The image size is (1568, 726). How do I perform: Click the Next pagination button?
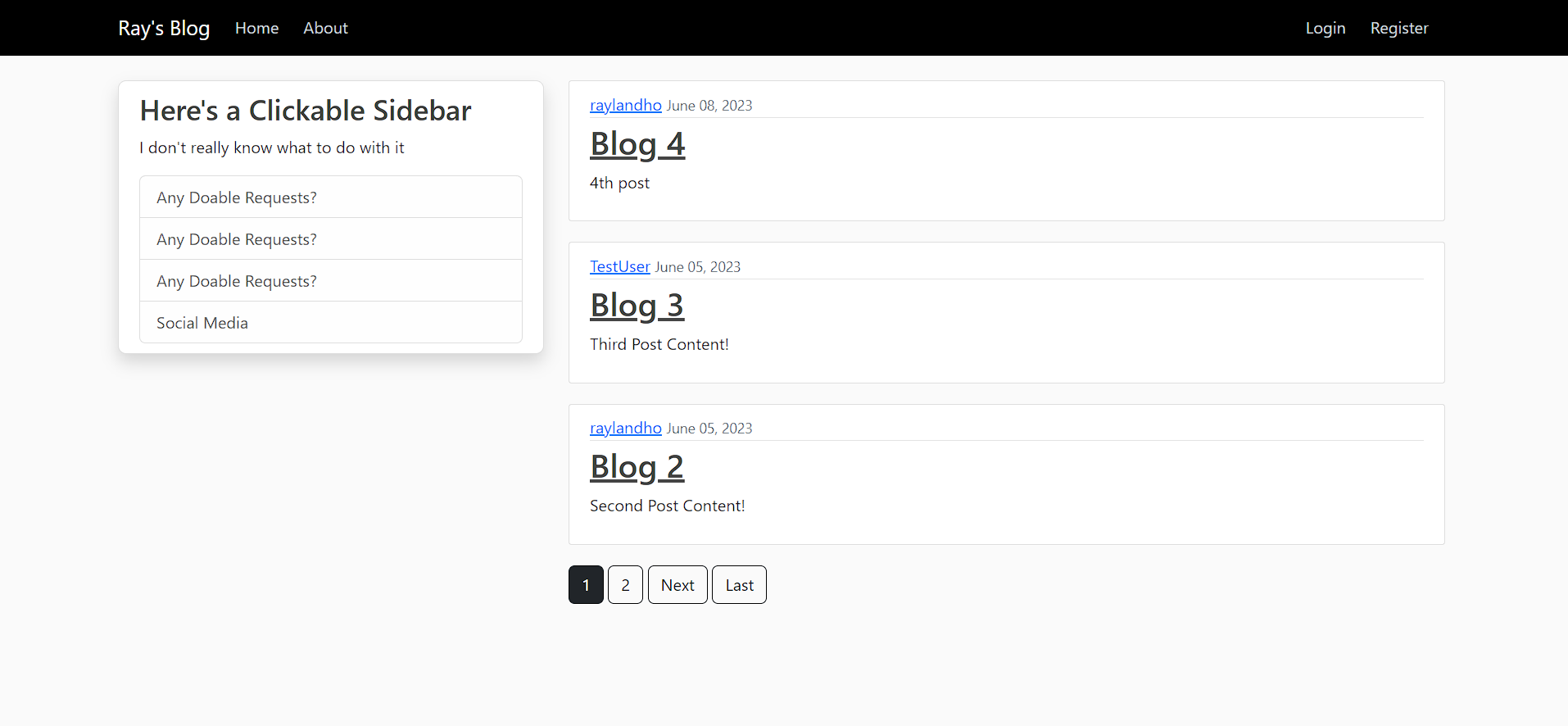pyautogui.click(x=678, y=585)
